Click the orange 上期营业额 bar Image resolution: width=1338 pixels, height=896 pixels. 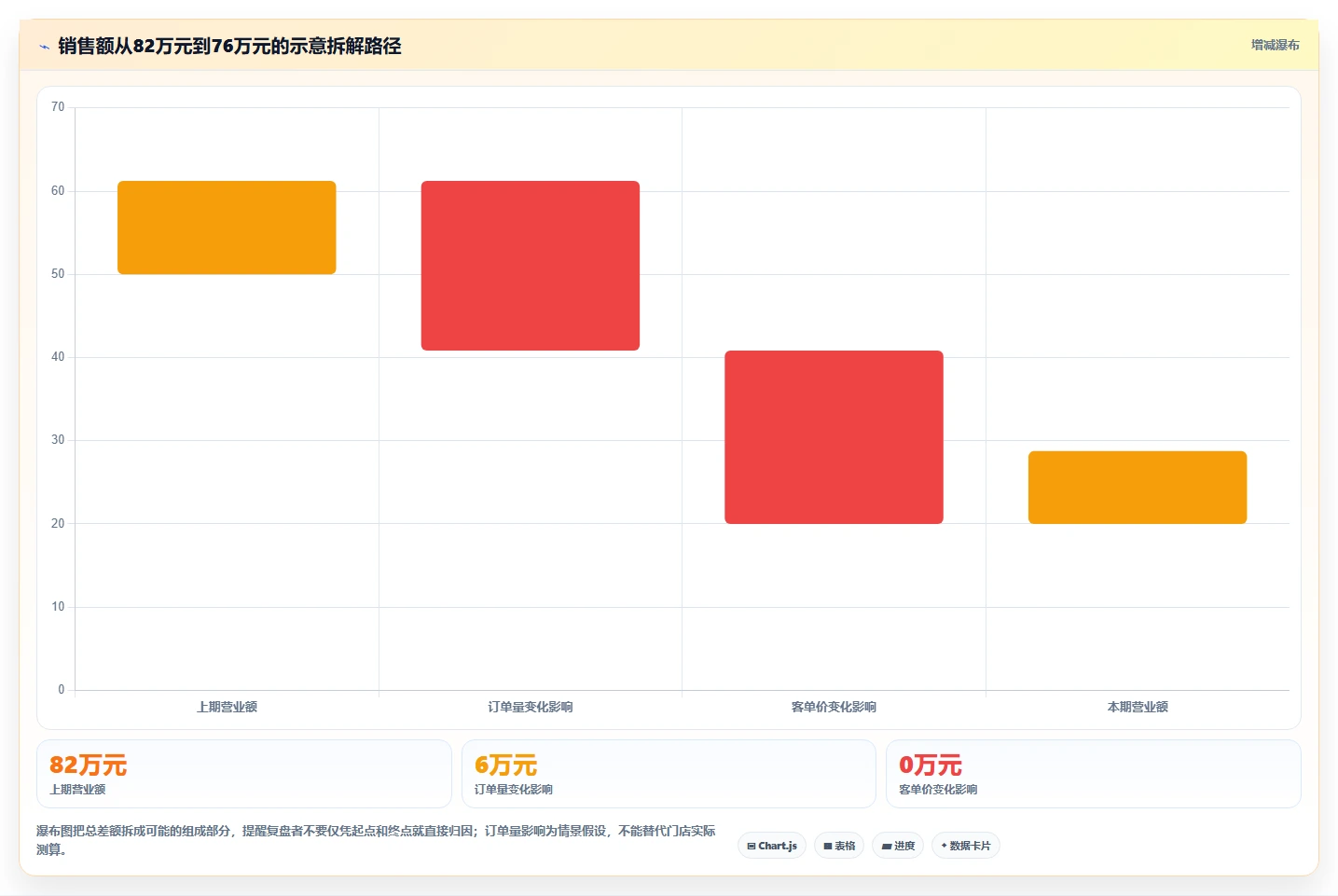point(227,227)
